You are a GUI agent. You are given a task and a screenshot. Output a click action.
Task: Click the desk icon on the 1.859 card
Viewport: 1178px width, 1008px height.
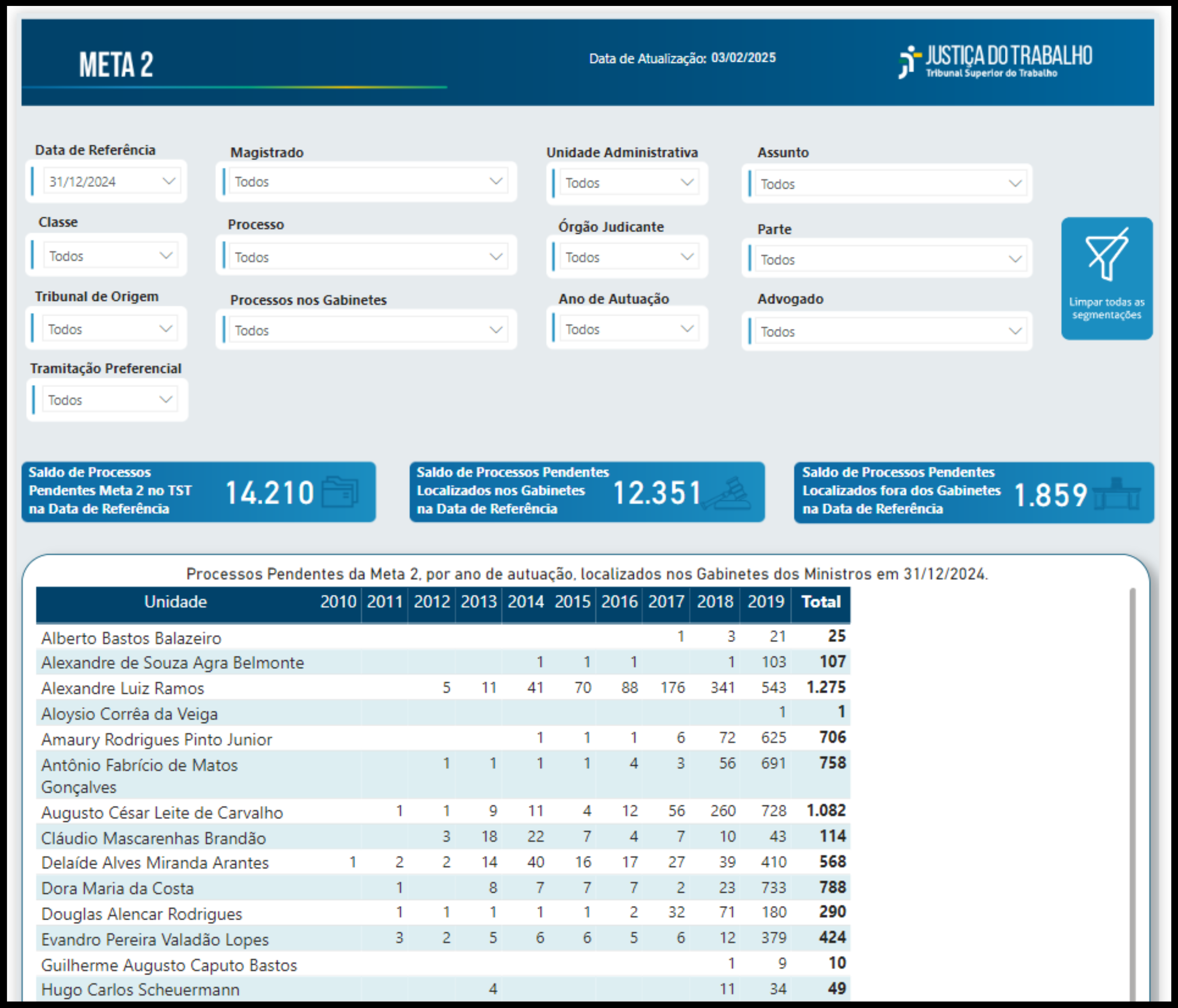click(1117, 493)
